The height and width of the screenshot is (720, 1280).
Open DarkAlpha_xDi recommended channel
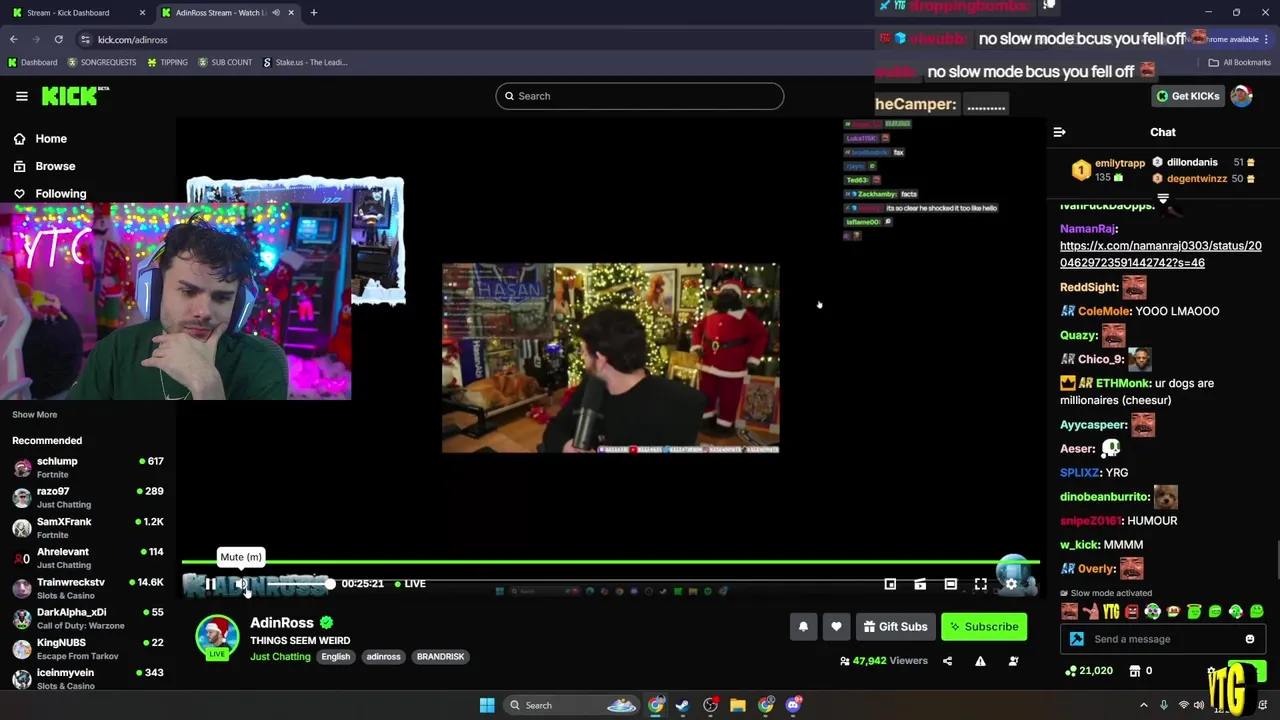coord(88,618)
